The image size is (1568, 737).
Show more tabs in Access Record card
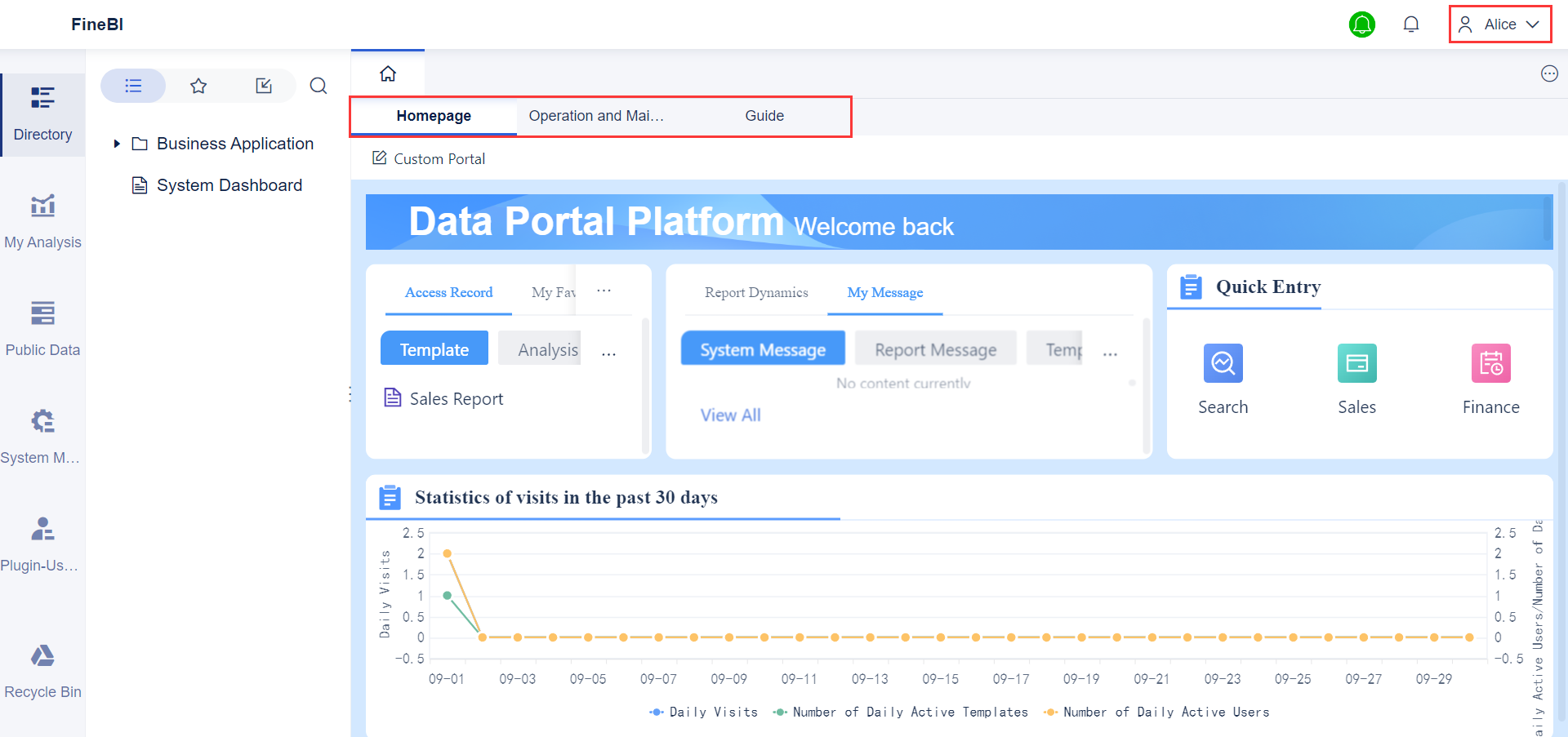point(604,291)
